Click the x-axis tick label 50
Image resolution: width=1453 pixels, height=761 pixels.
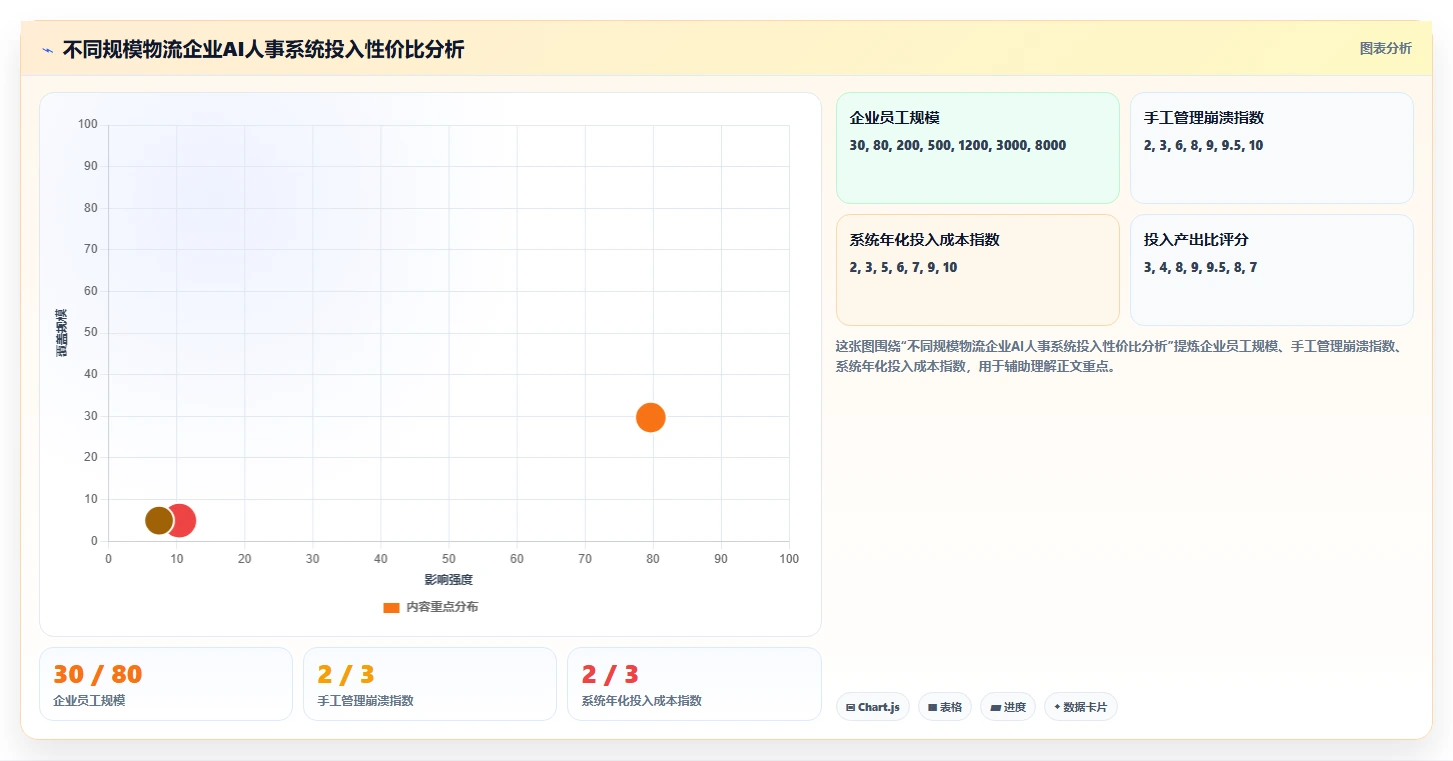(448, 559)
